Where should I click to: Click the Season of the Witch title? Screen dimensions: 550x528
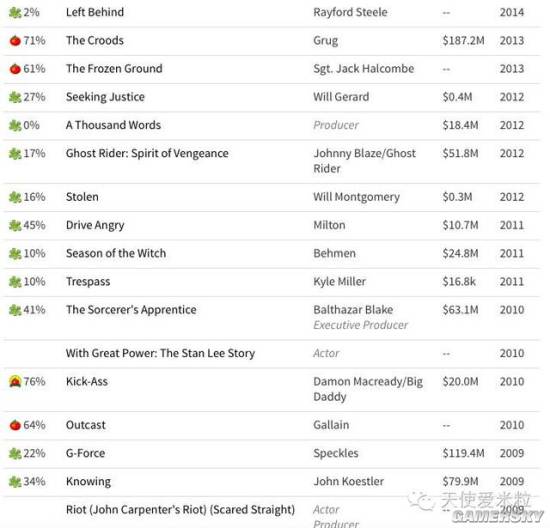click(x=116, y=253)
